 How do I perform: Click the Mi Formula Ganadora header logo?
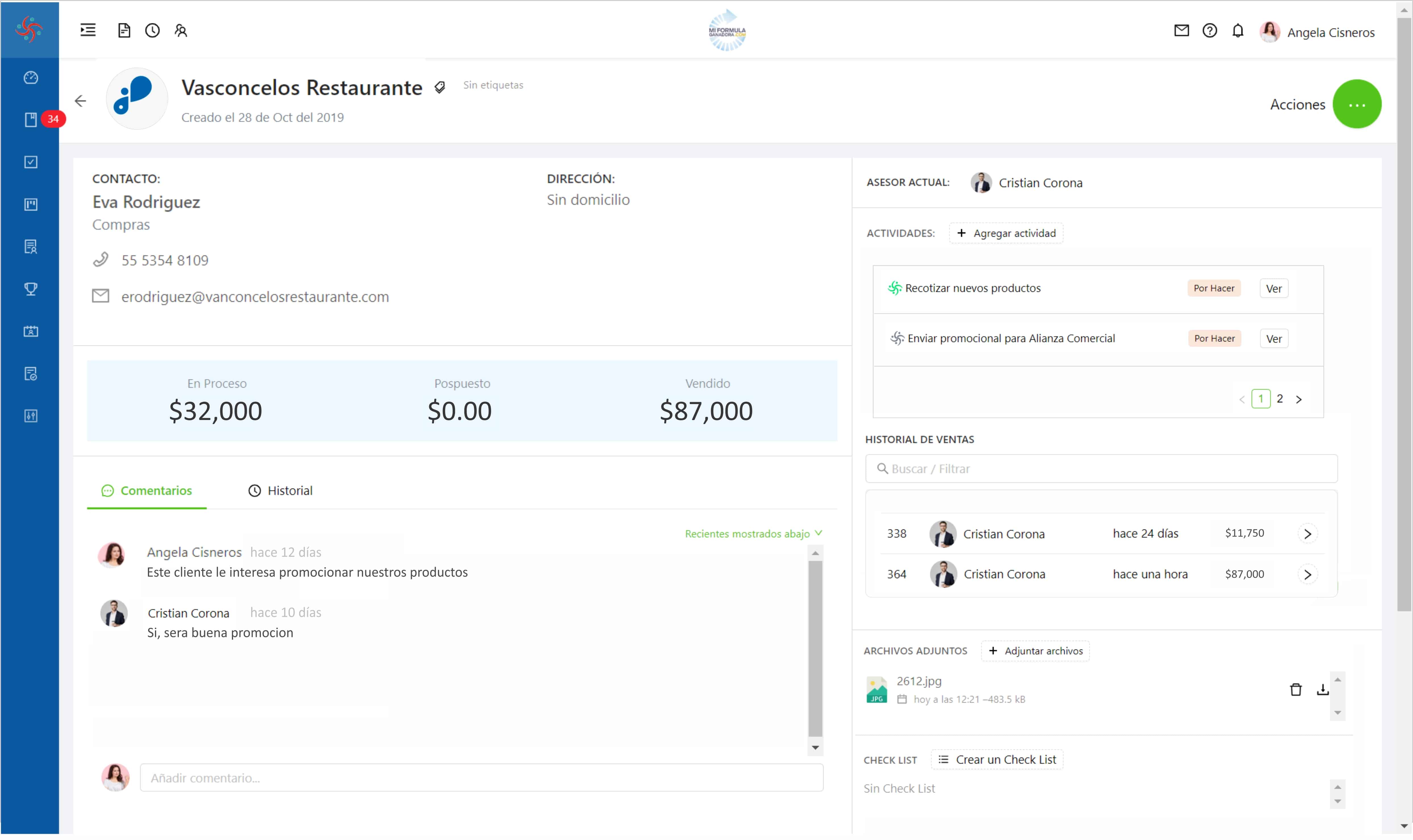pyautogui.click(x=727, y=31)
